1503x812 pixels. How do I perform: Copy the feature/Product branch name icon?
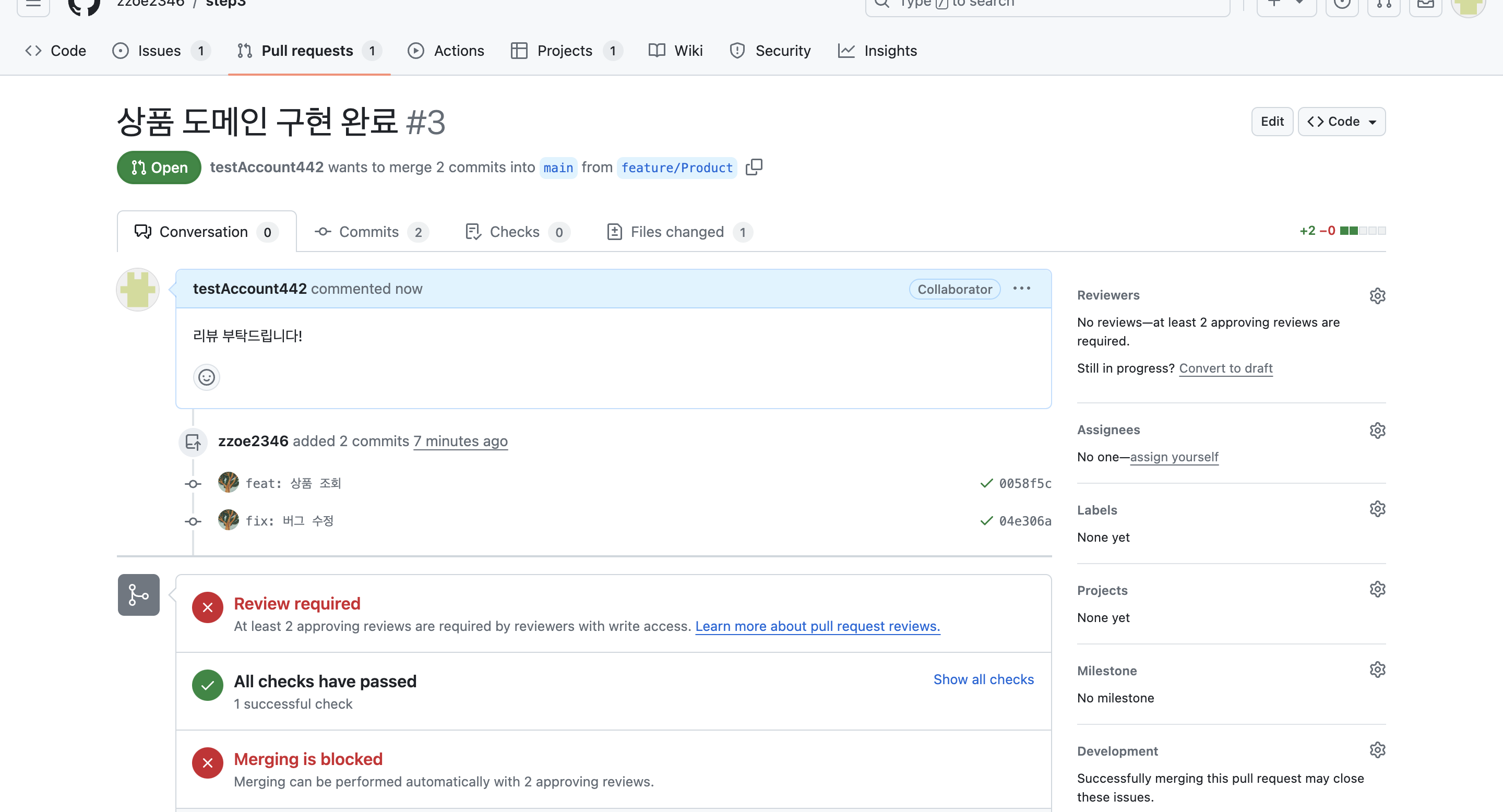753,167
